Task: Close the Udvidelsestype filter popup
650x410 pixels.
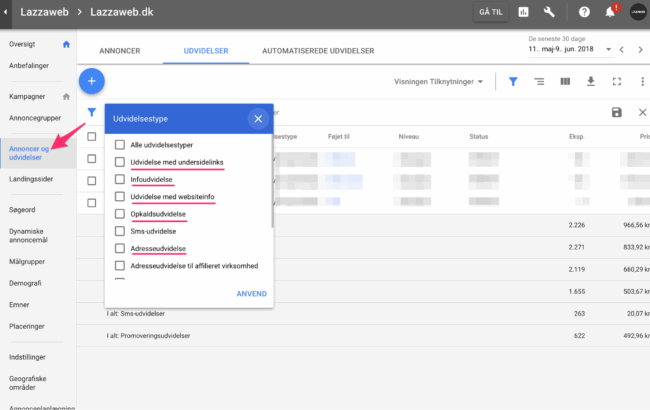Action: [x=258, y=119]
